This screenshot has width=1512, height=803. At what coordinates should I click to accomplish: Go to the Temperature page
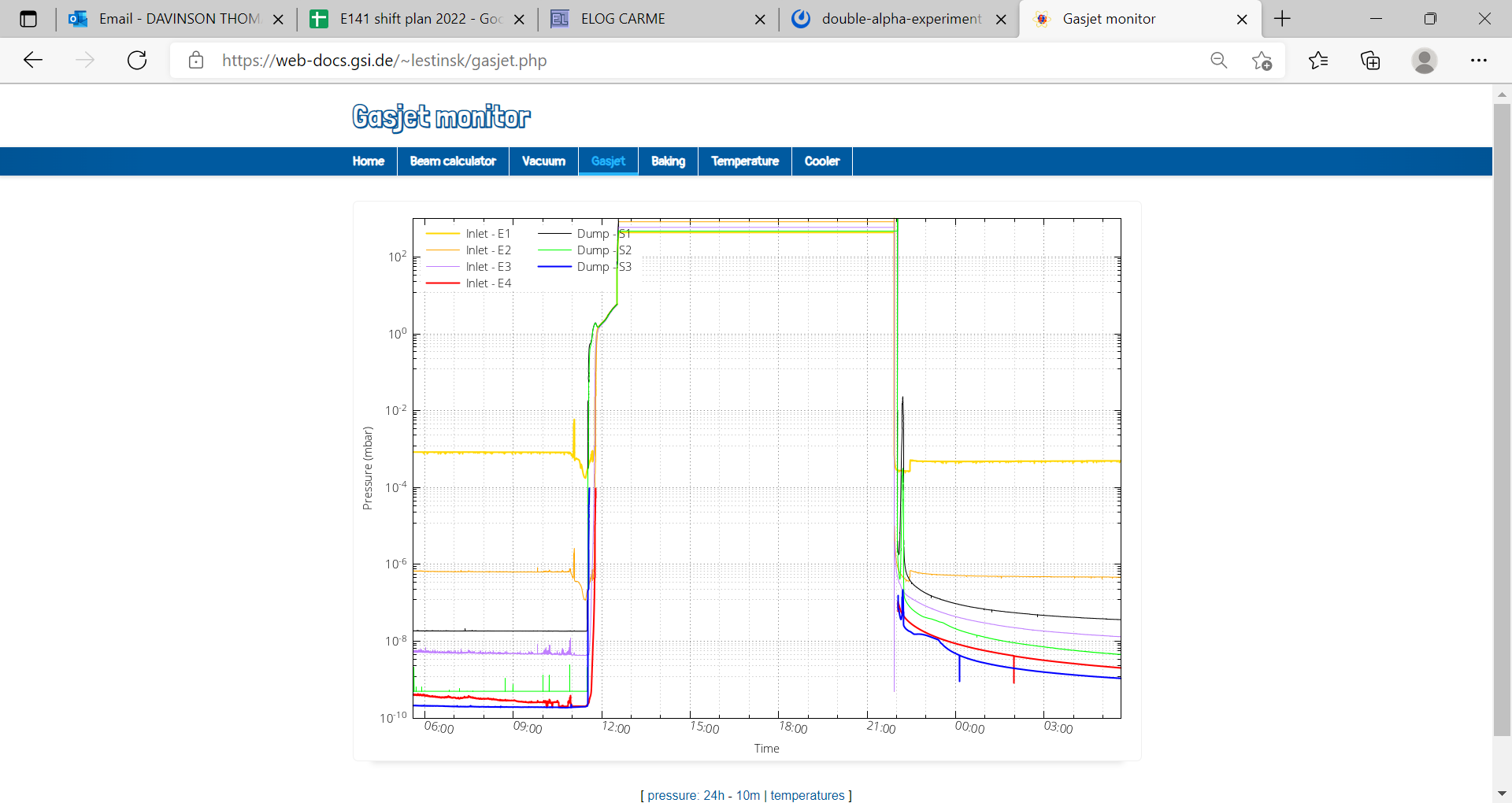click(x=744, y=161)
